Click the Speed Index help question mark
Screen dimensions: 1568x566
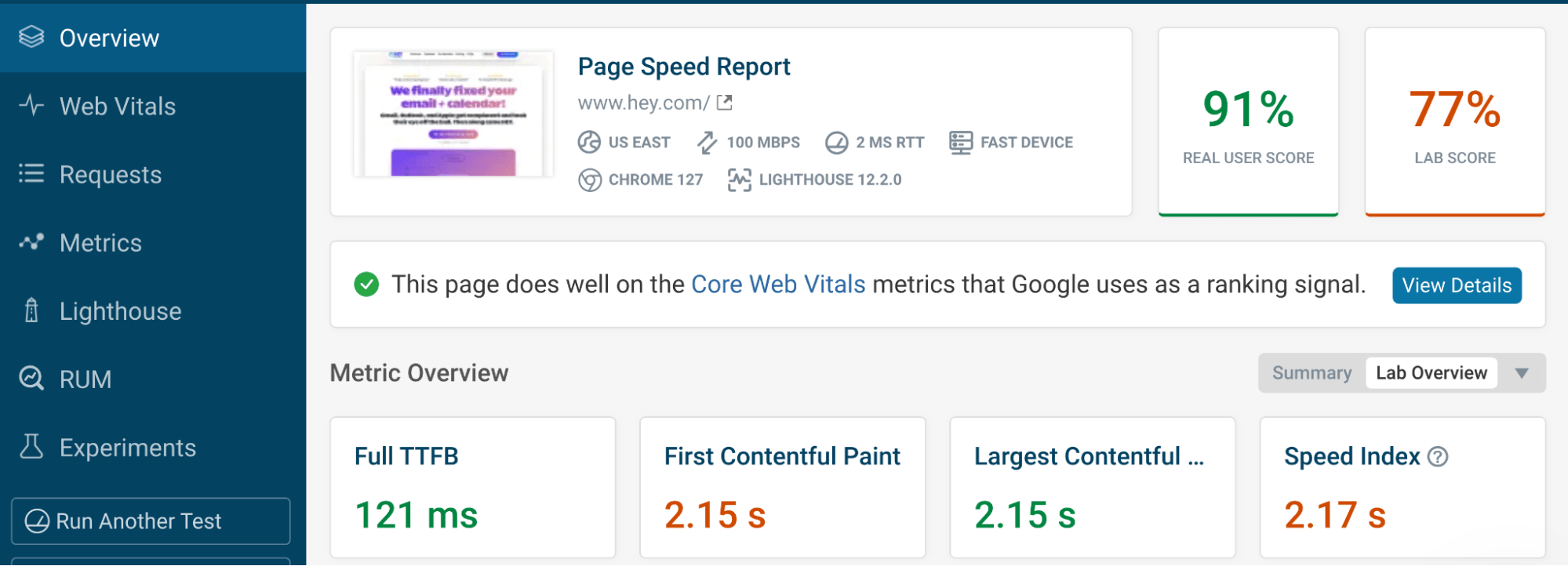point(1439,456)
